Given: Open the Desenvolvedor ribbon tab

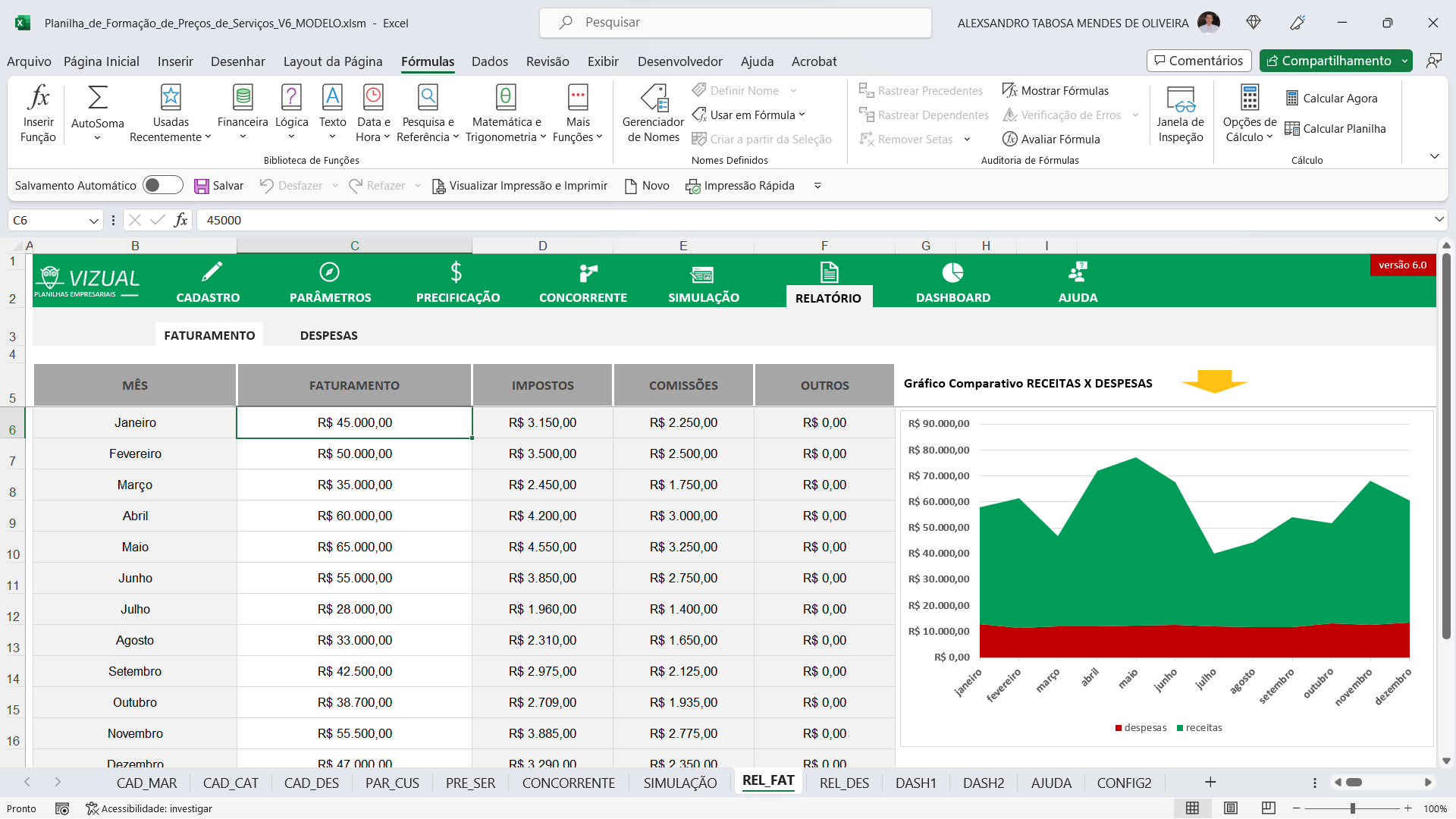Looking at the screenshot, I should 679,61.
